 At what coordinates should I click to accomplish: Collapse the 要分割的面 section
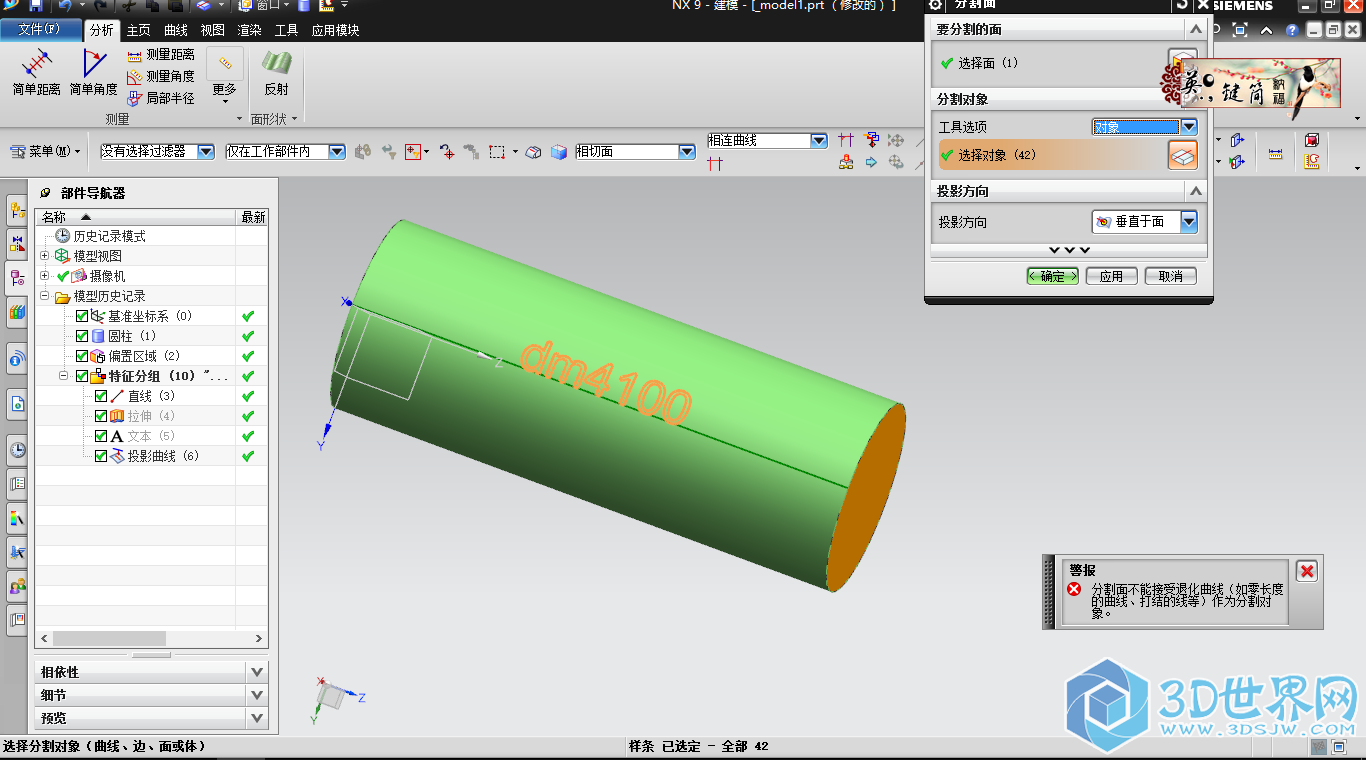tap(1195, 30)
